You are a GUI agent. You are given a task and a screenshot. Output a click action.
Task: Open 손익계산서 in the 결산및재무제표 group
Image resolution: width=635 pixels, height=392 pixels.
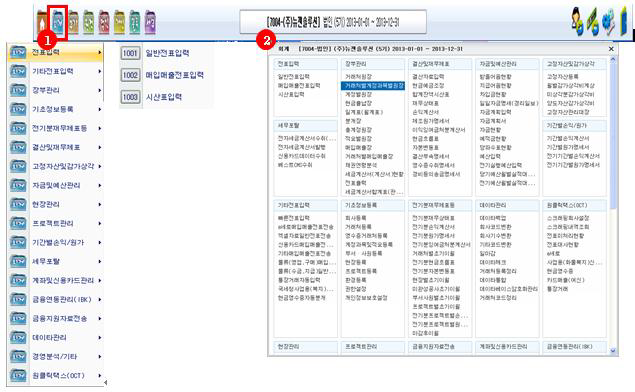[425, 112]
